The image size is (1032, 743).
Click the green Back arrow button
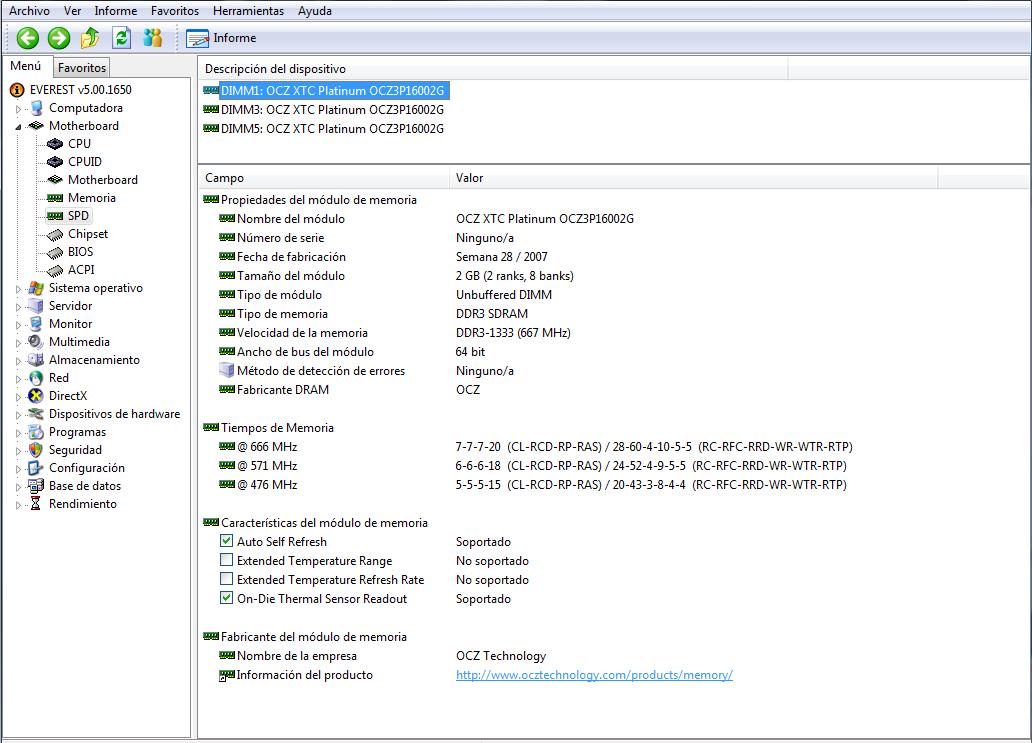click(28, 38)
